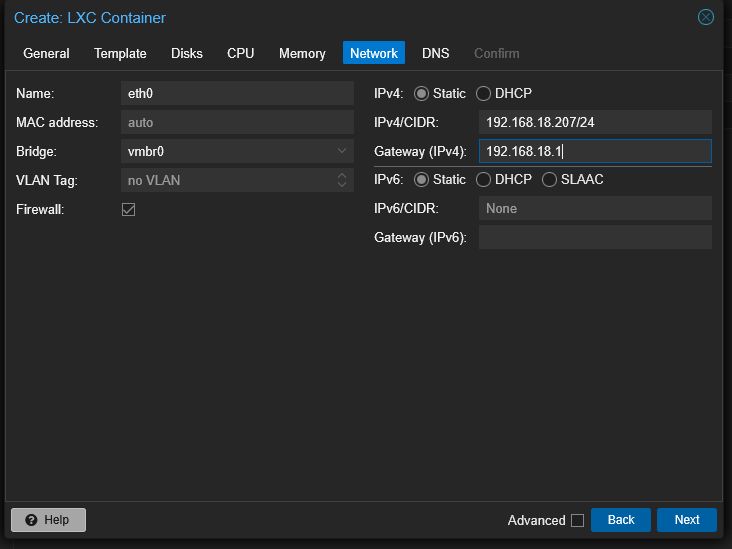The image size is (732, 549).
Task: Click the disabled Confirm tab
Action: click(497, 53)
